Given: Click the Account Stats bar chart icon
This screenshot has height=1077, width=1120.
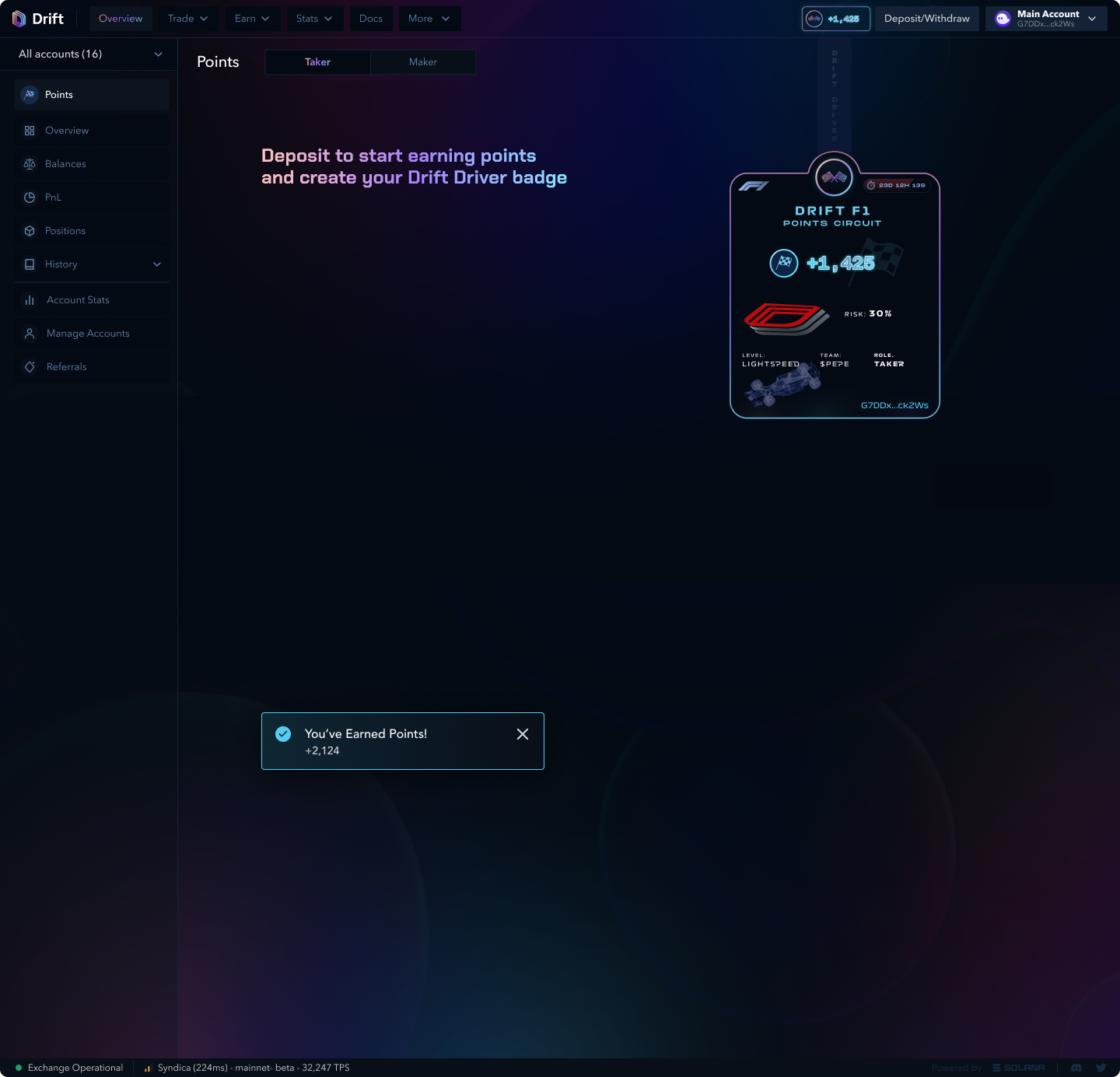Looking at the screenshot, I should click(x=30, y=300).
